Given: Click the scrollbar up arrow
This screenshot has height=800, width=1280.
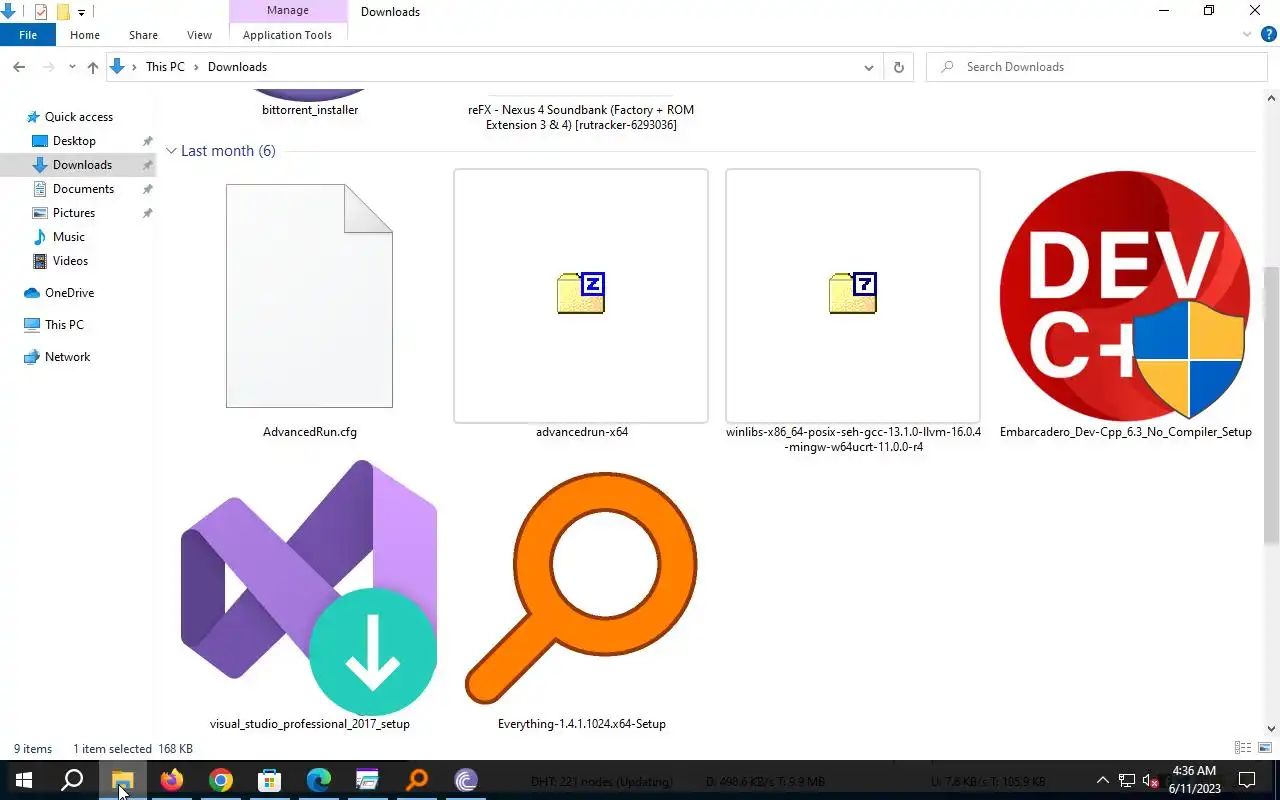Looking at the screenshot, I should tap(1271, 98).
